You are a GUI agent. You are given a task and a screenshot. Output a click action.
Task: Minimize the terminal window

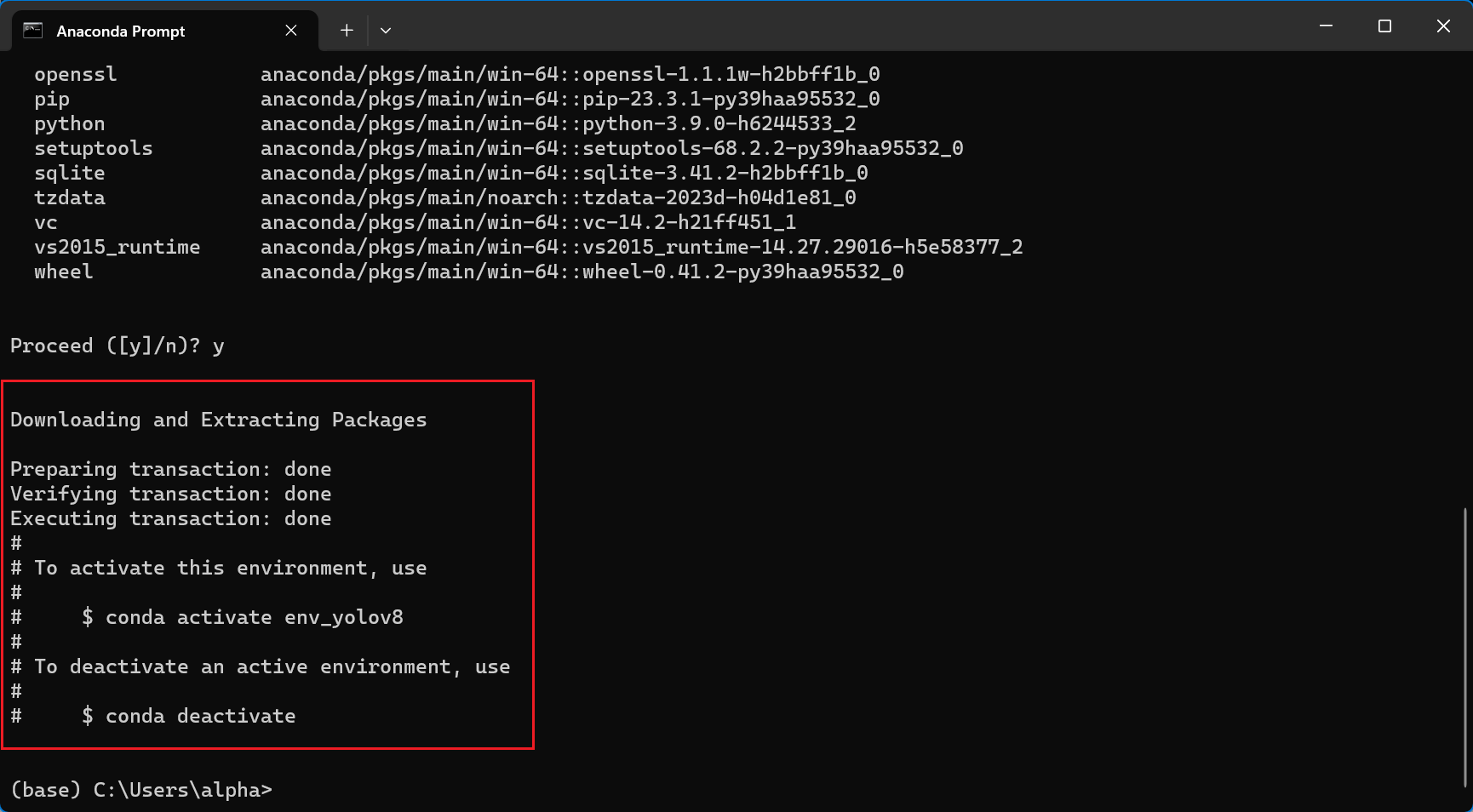[1326, 26]
